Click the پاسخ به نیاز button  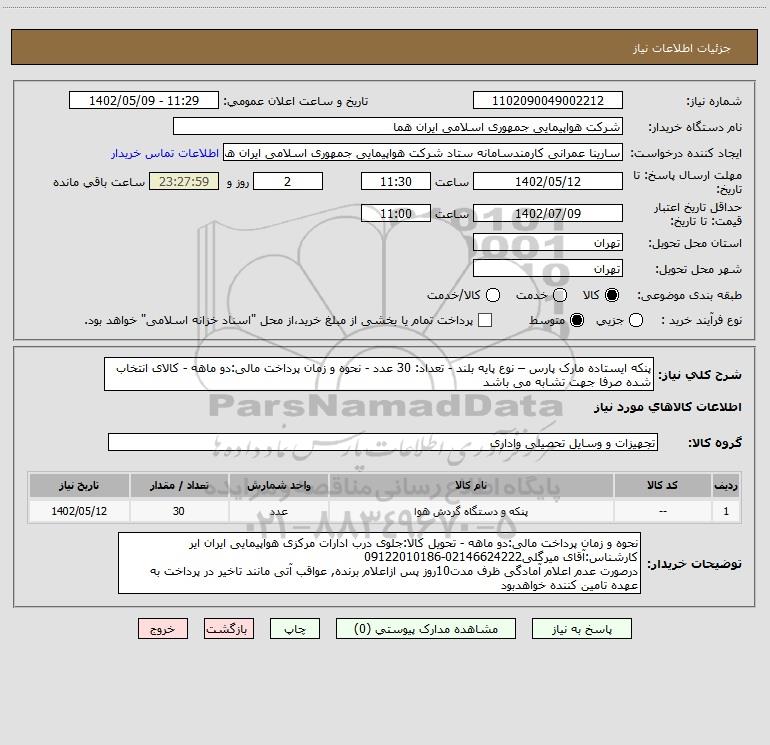tap(582, 629)
